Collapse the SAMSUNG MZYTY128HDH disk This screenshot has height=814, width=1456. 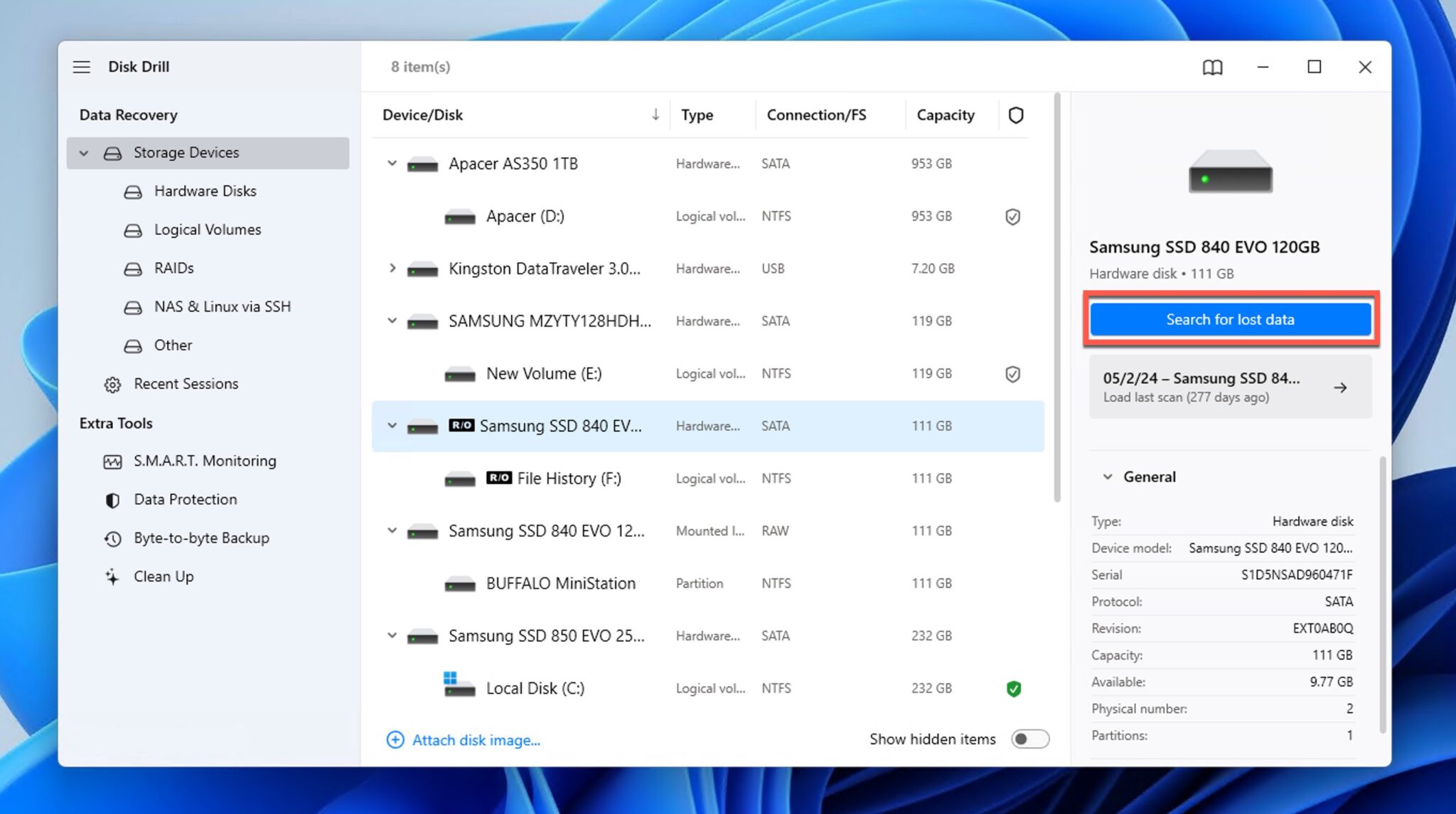pos(392,321)
